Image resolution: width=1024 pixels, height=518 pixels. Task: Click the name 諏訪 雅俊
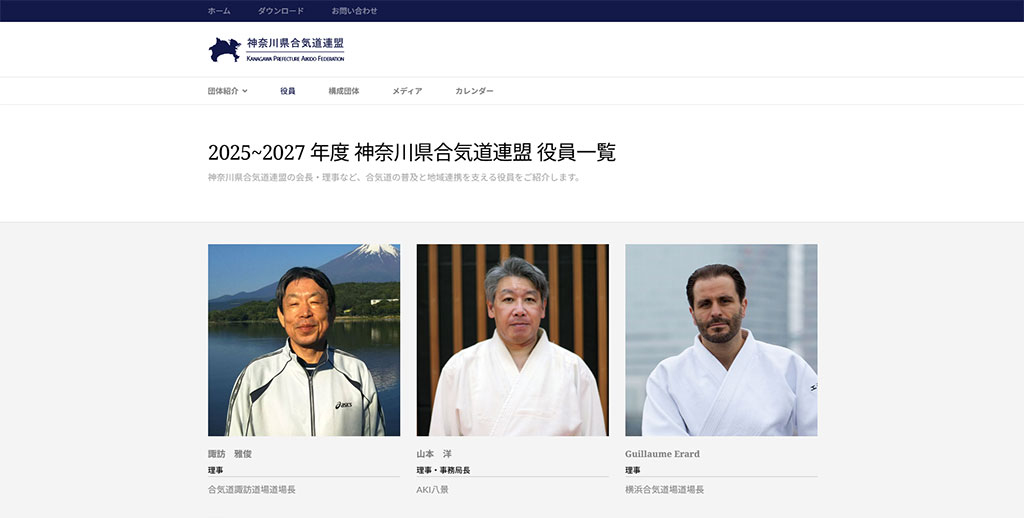(230, 454)
